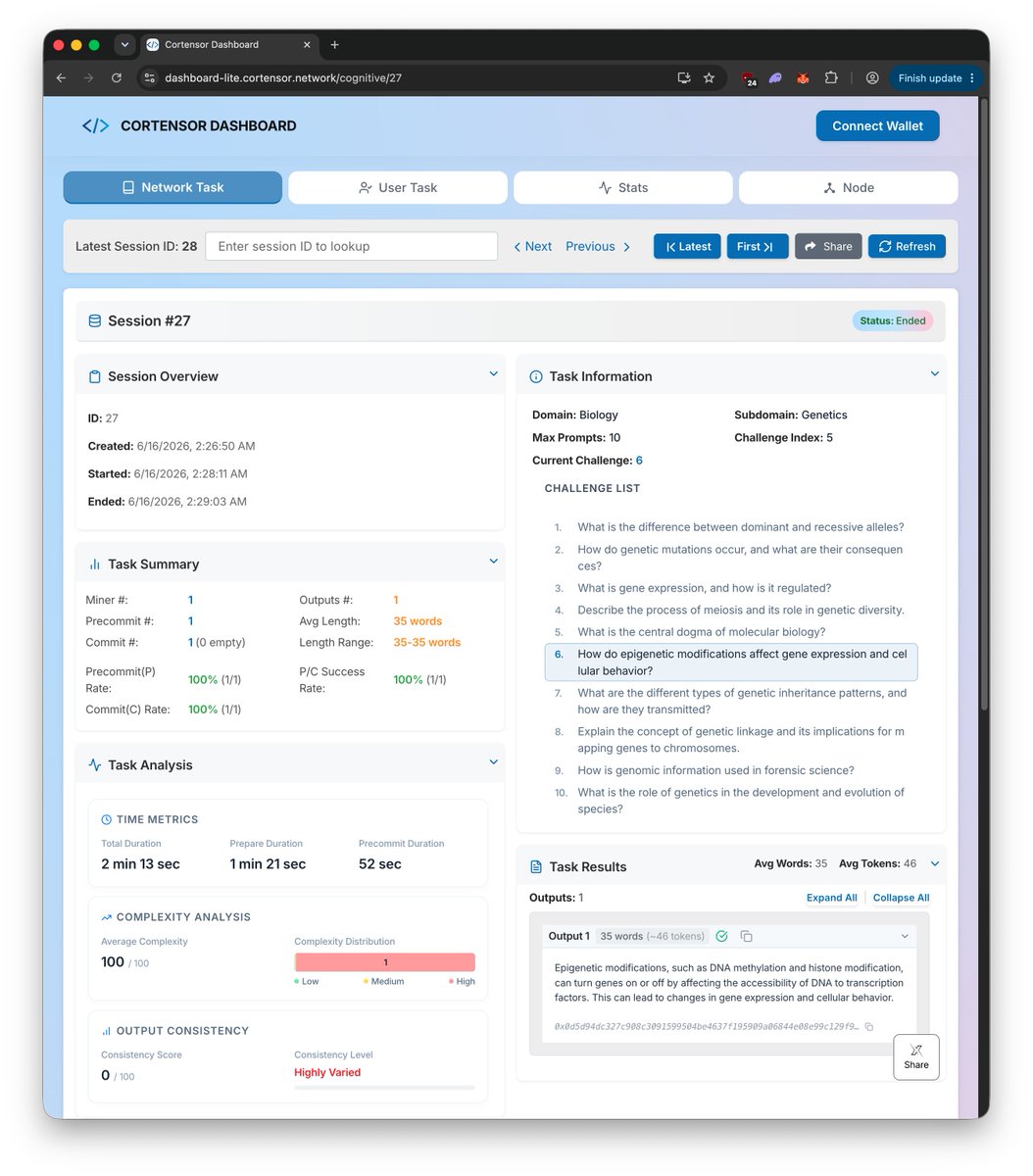
Task: Focus the session ID lookup field
Action: [352, 247]
